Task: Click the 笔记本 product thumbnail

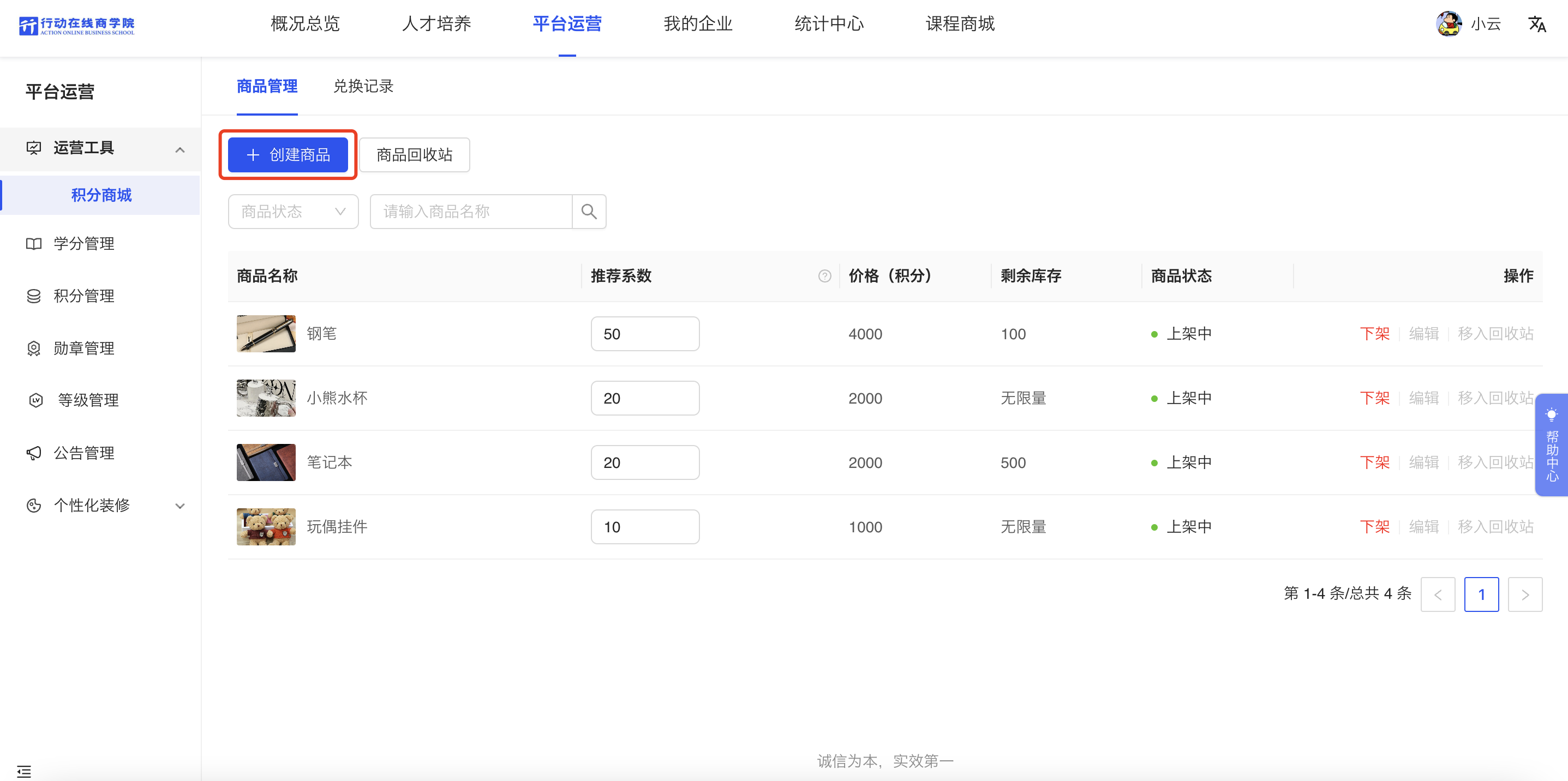Action: pyautogui.click(x=266, y=463)
